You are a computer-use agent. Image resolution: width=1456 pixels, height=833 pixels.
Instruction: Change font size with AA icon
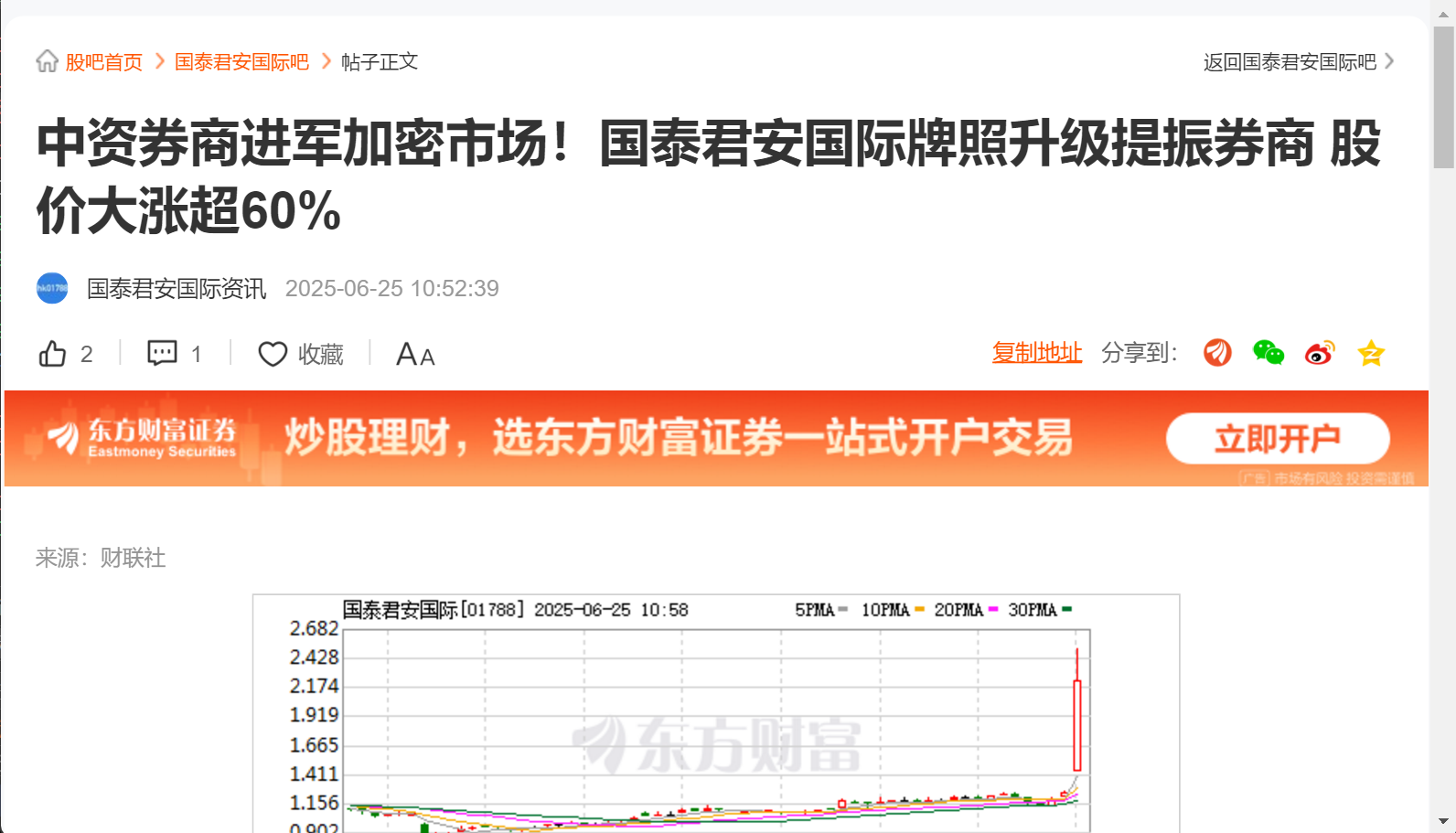tap(415, 354)
